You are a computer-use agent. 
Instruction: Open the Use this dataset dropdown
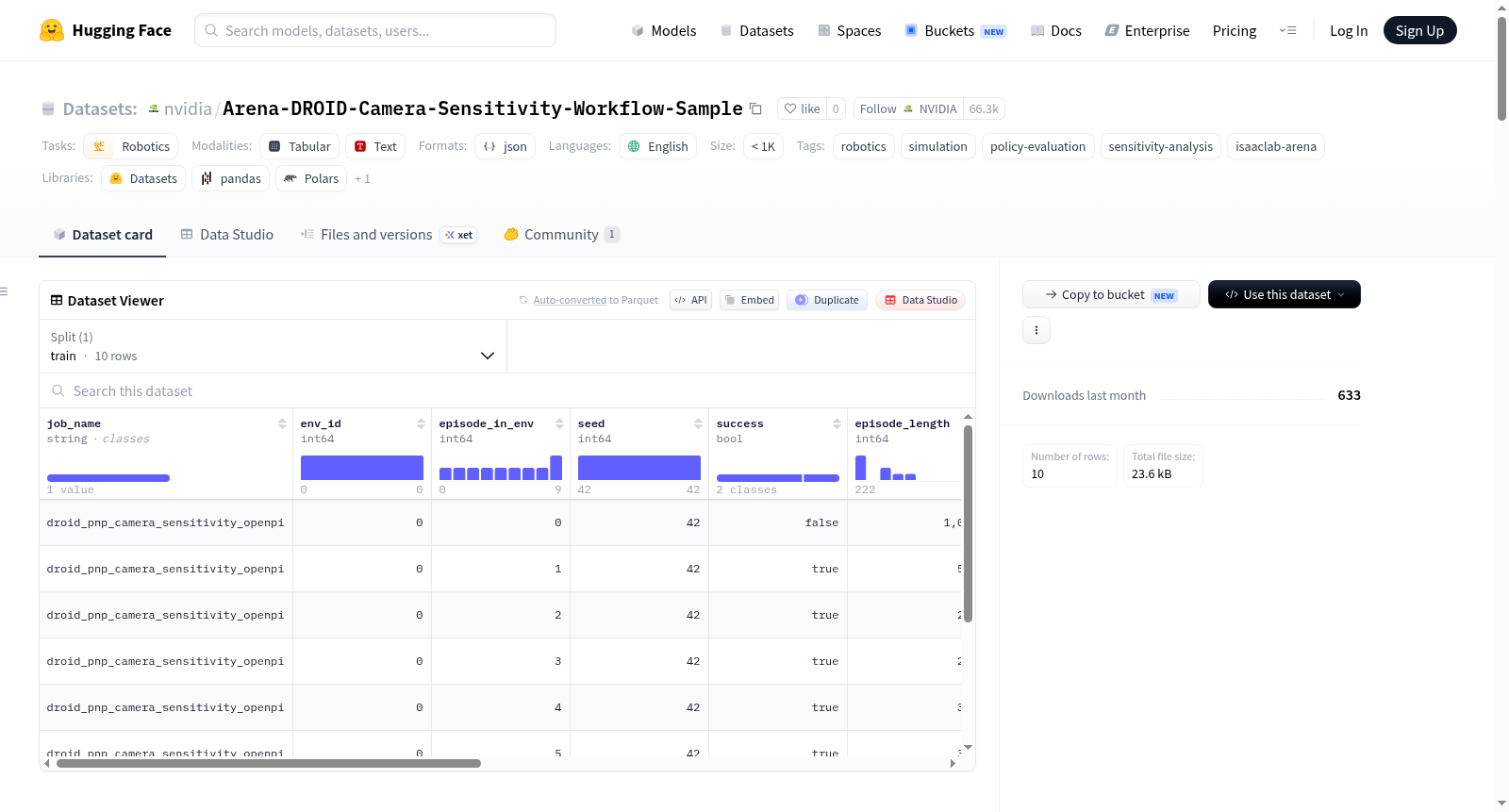coord(1285,294)
